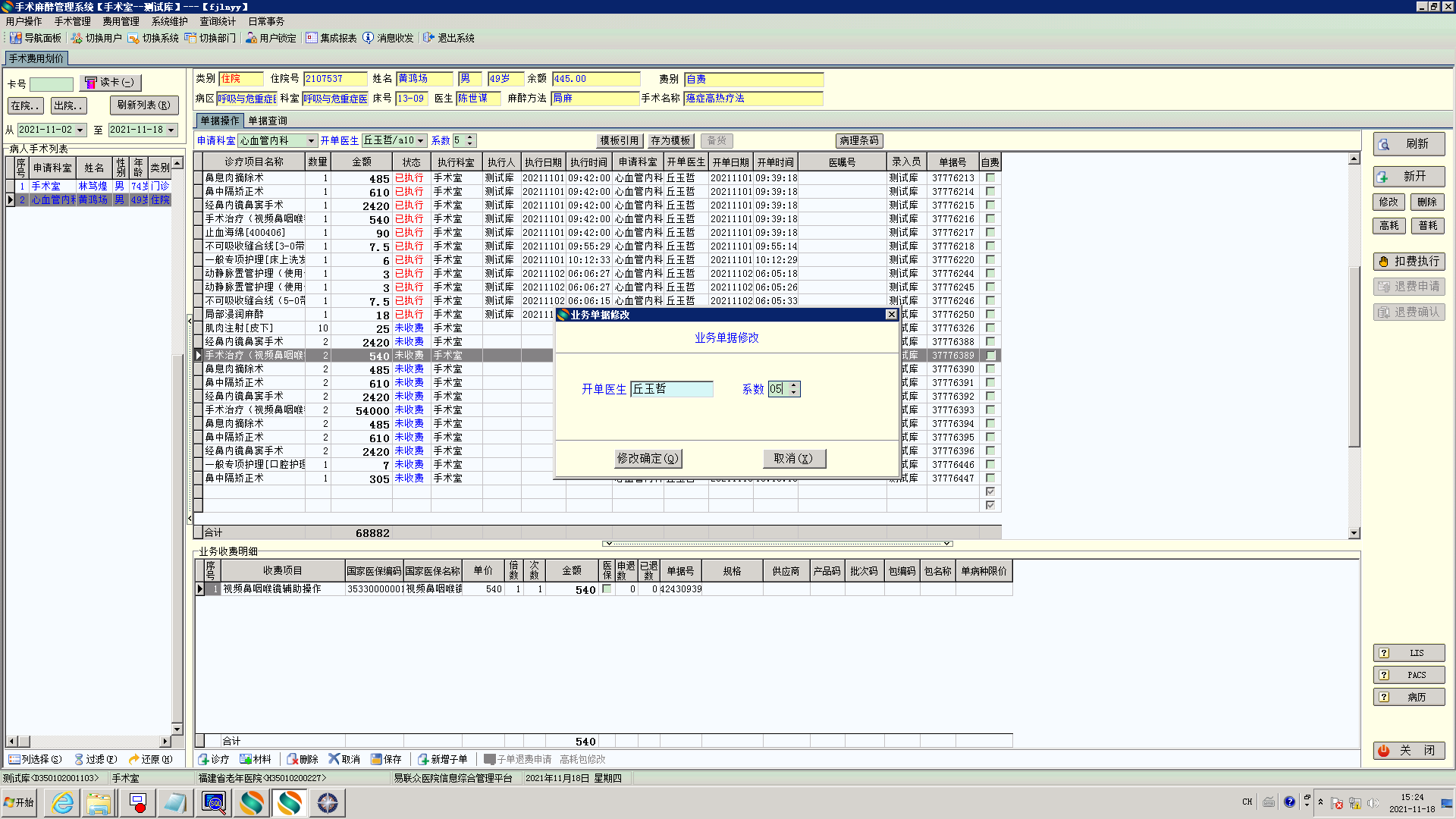The height and width of the screenshot is (819, 1456).
Task: Click the 修改确定 button in dialog
Action: (648, 459)
